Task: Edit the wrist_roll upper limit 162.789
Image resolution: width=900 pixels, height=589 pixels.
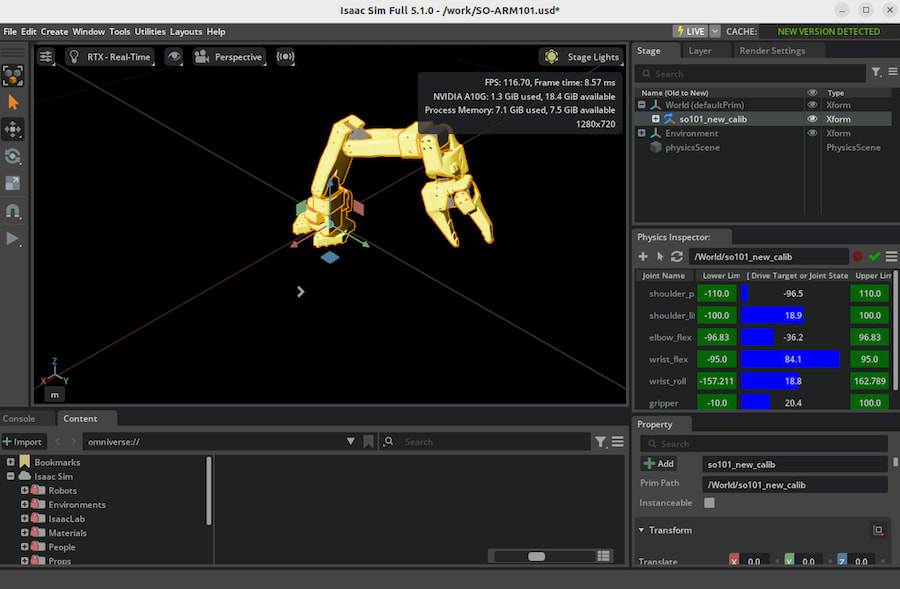Action: (870, 381)
